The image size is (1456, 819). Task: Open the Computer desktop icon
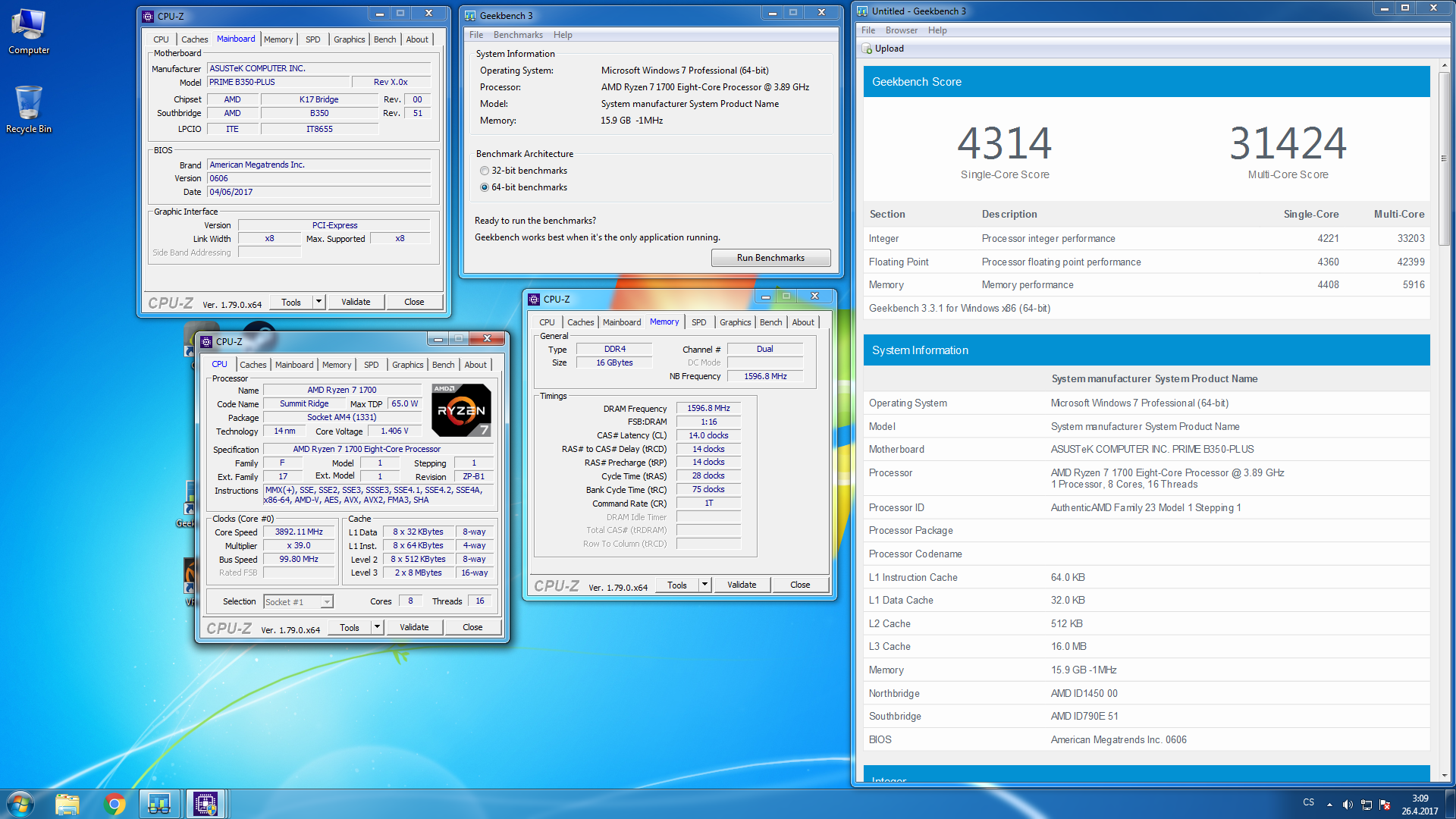click(x=29, y=32)
